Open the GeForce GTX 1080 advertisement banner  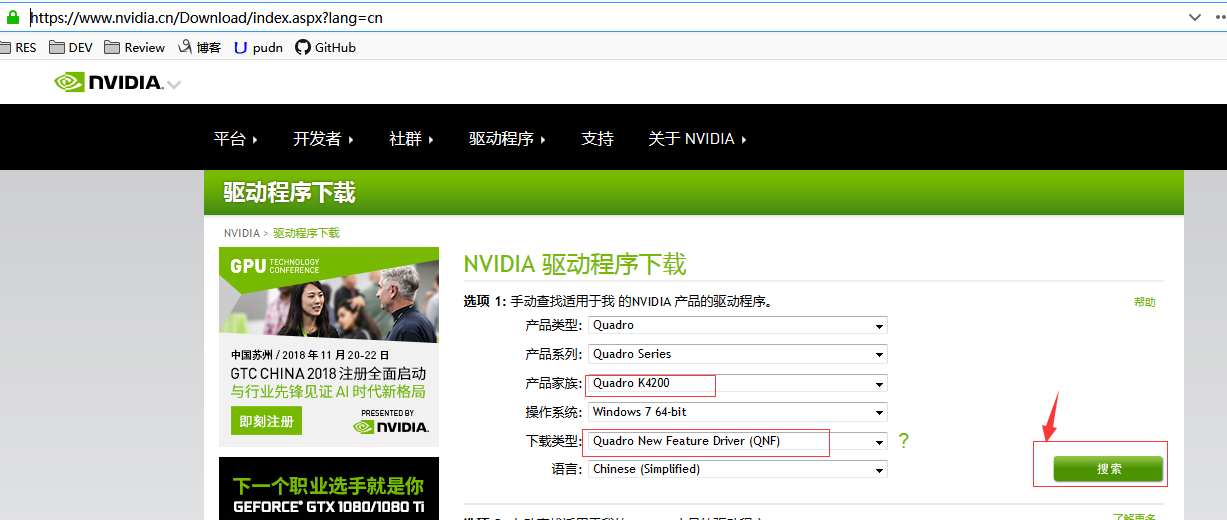coord(329,489)
